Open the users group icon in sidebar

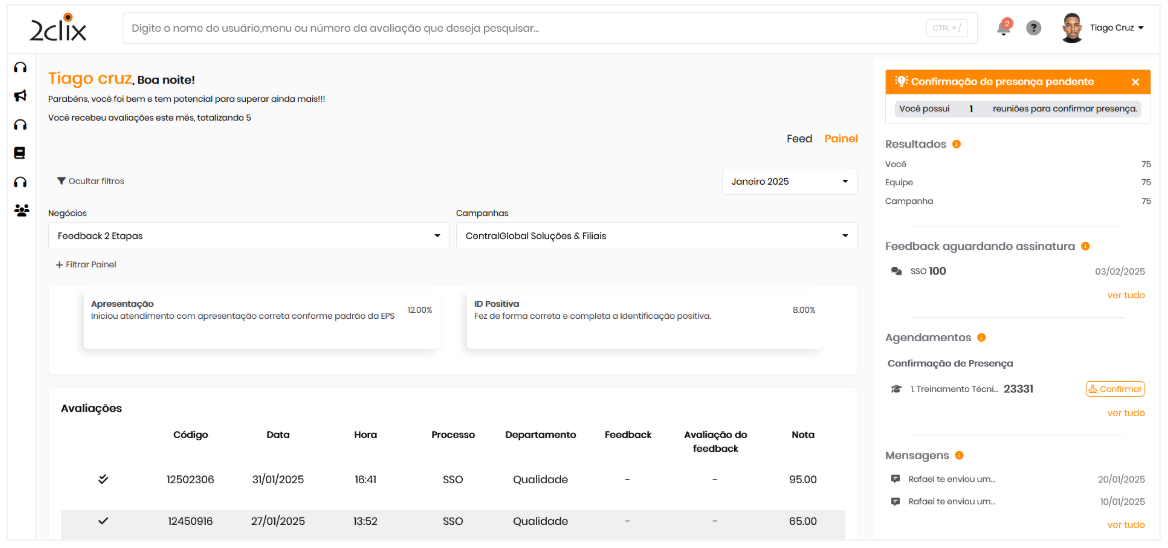pos(20,210)
